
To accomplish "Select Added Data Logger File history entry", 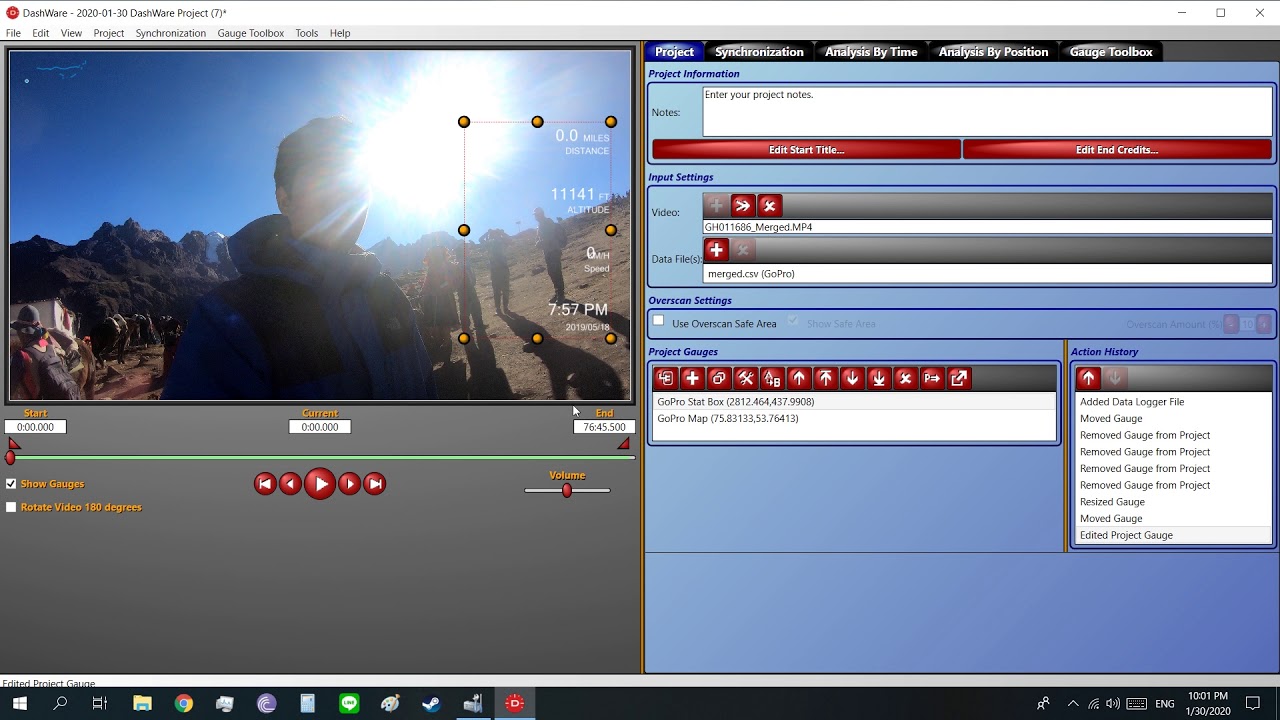I will 1173,402.
